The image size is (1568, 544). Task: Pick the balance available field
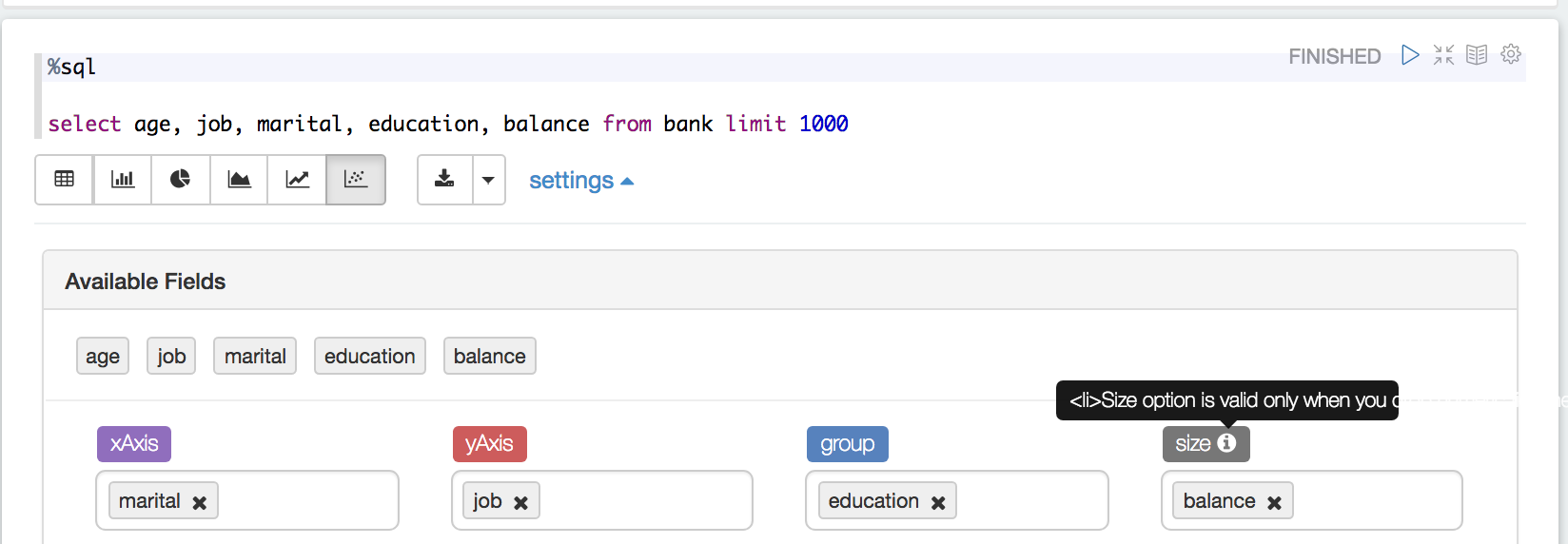pyautogui.click(x=490, y=356)
